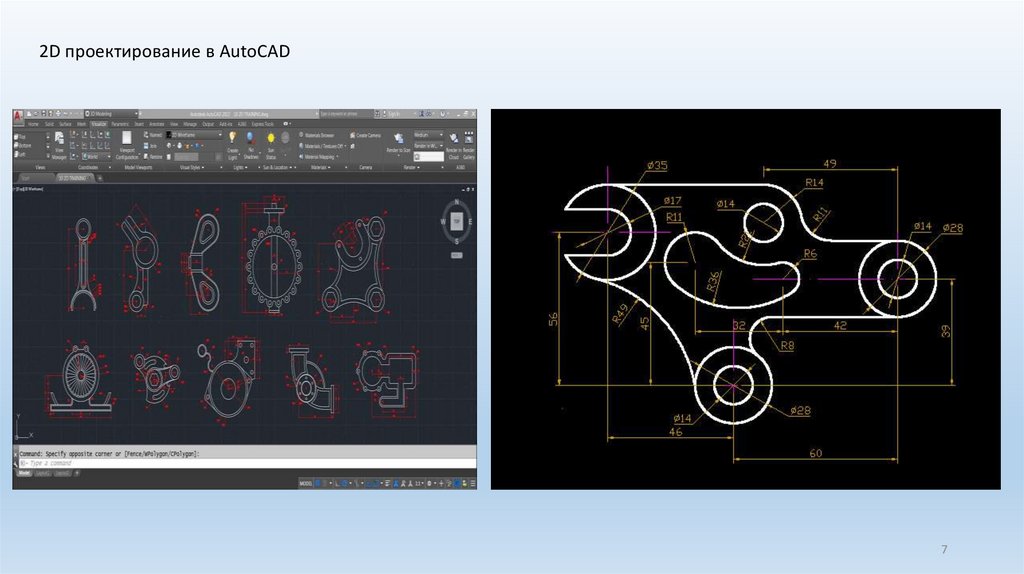
Task: Open the 2D Wireframe visual style dropdown
Action: tap(195, 135)
